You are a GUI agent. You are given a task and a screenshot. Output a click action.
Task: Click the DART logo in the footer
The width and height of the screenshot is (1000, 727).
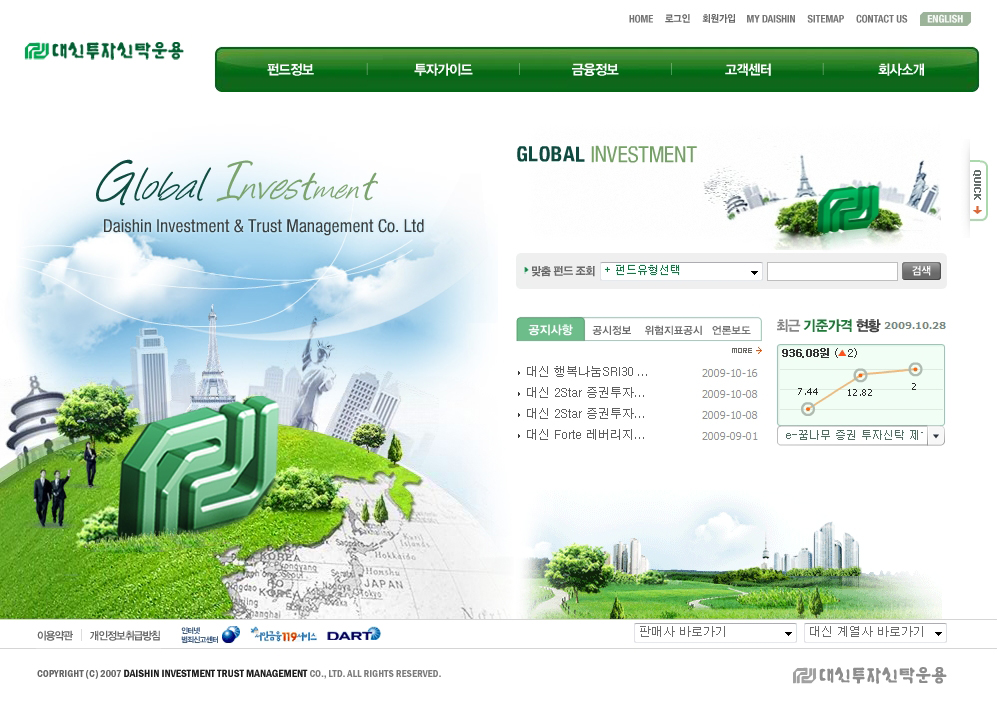point(353,635)
